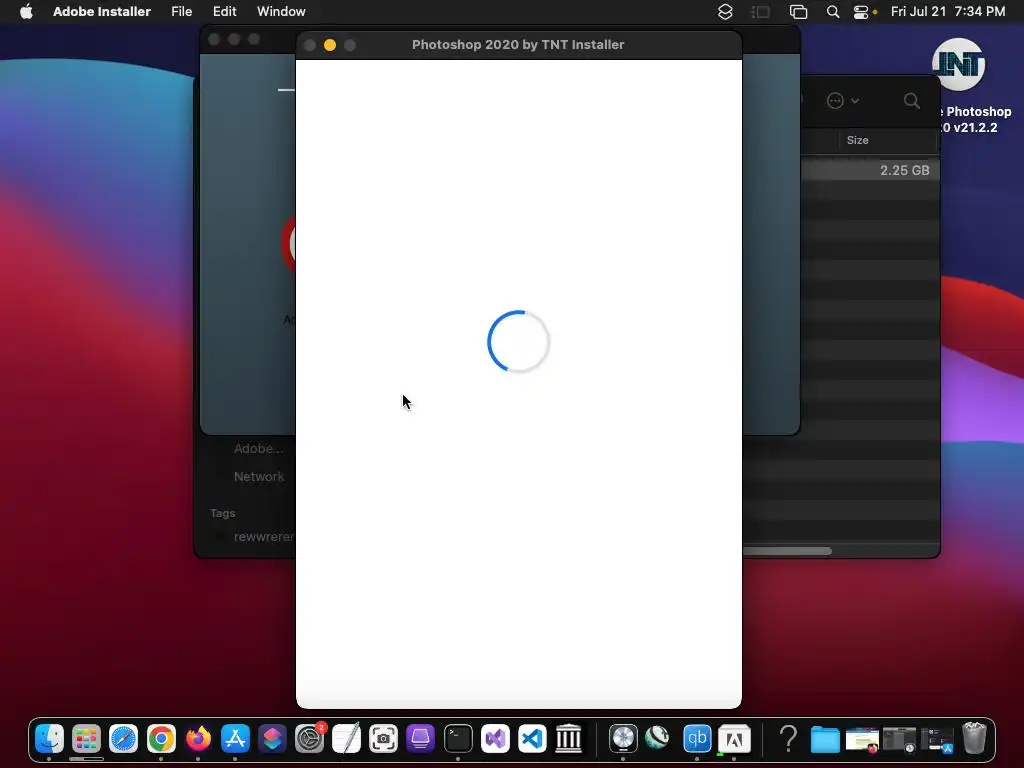Open the ellipsis action menu in Finder toolbar
1024x768 pixels.
(x=842, y=101)
